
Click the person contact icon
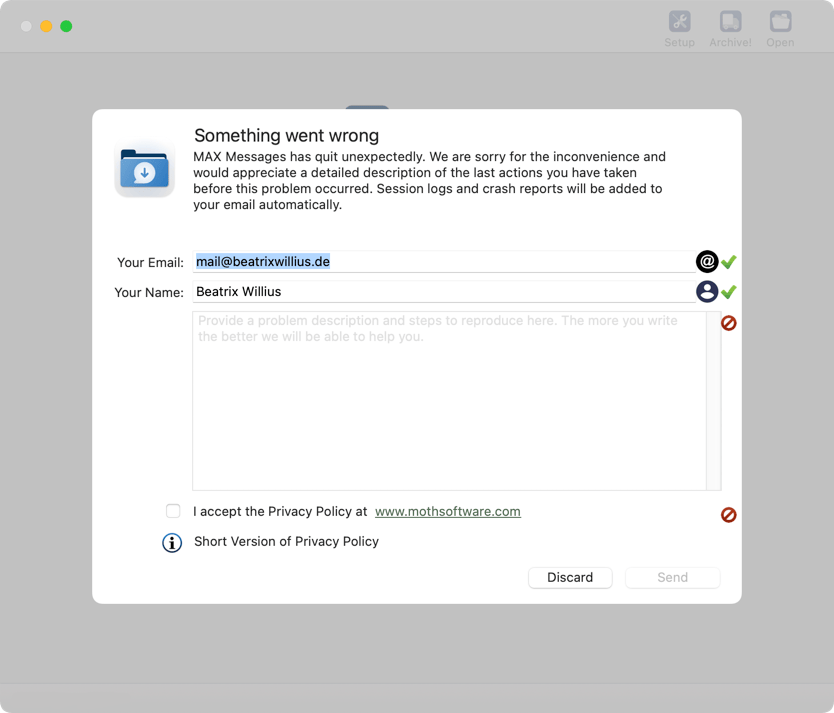[707, 291]
